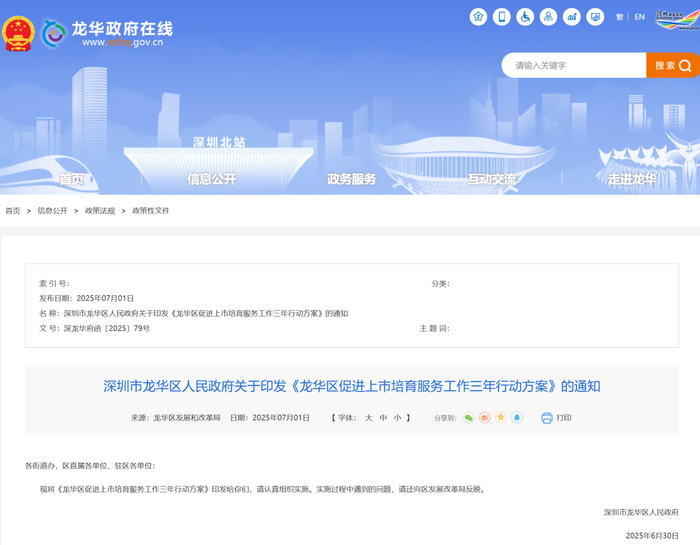Switch language to EN

[639, 17]
